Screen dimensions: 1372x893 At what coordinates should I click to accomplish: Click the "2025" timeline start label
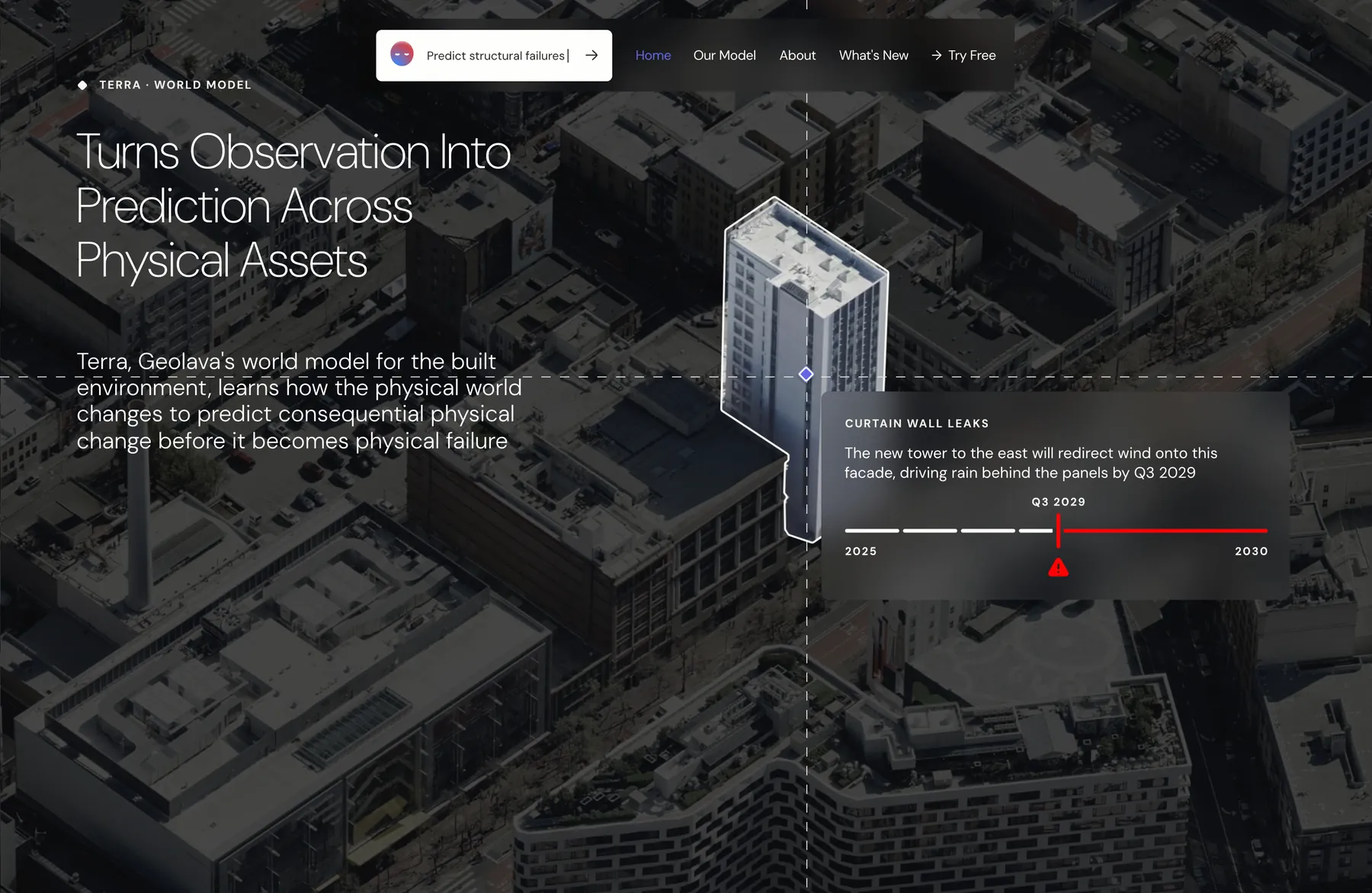861,551
